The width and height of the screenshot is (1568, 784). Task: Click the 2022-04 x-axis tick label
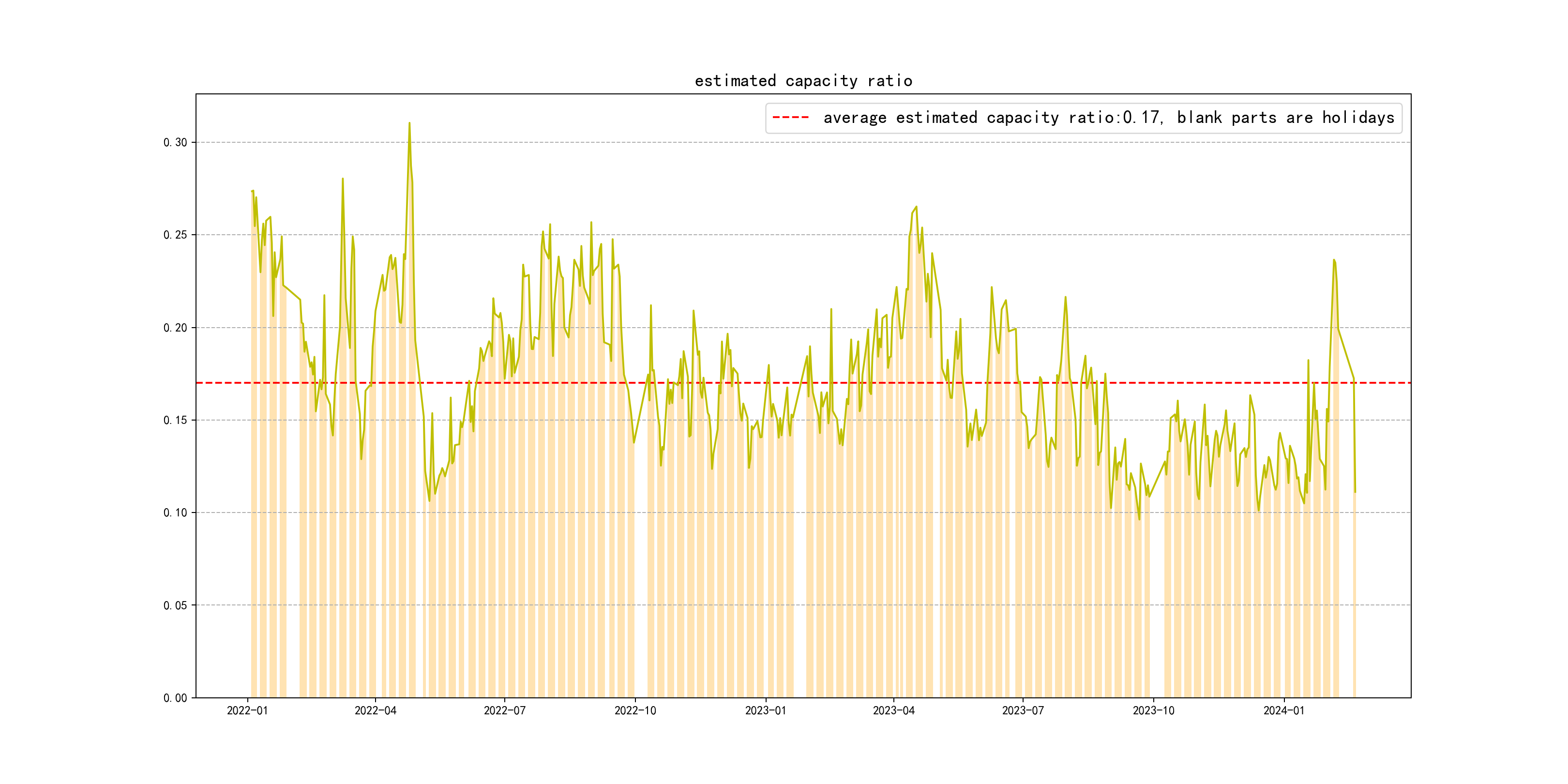(x=375, y=710)
